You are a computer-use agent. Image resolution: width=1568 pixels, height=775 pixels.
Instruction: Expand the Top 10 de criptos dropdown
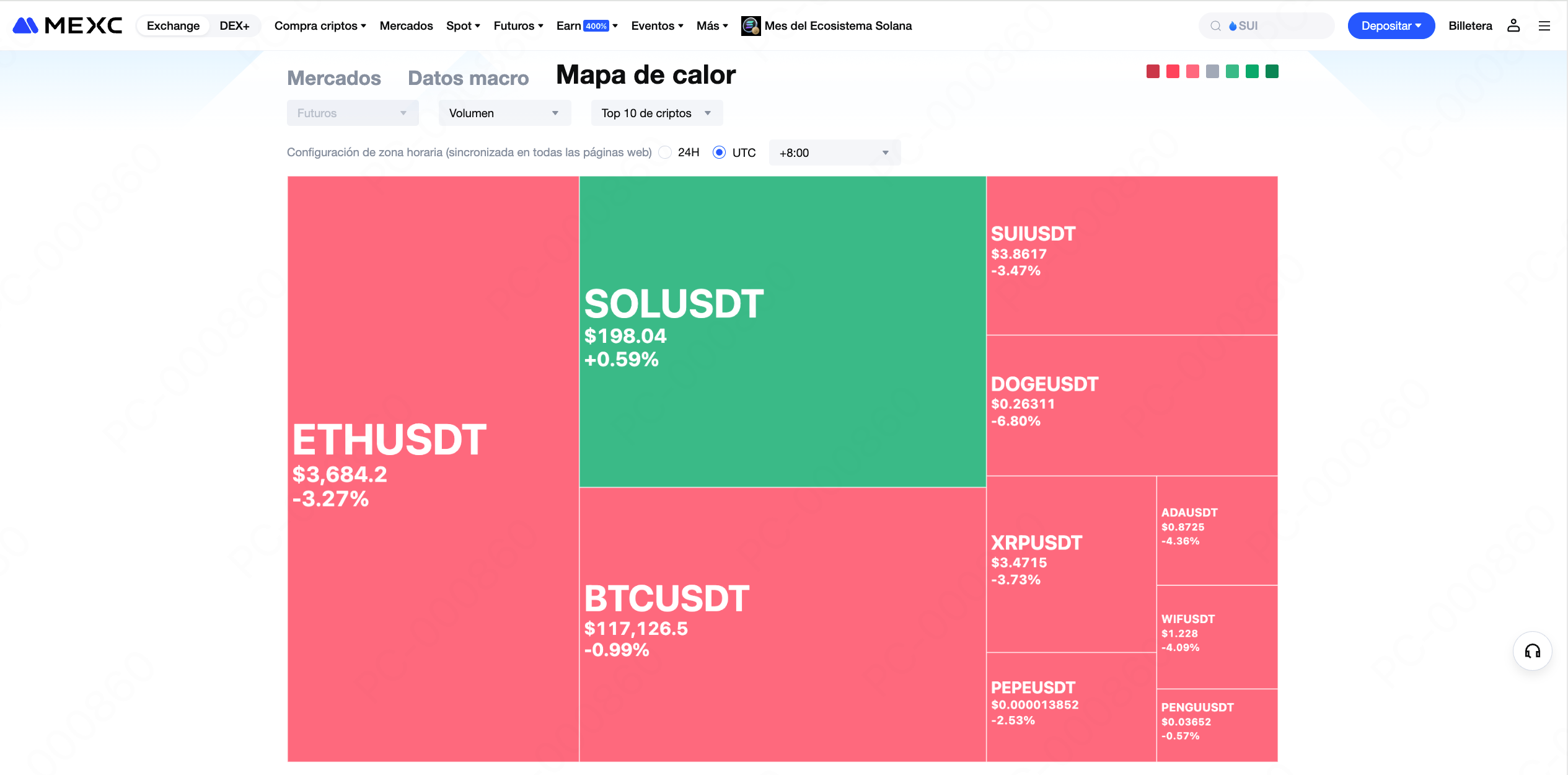coord(656,113)
